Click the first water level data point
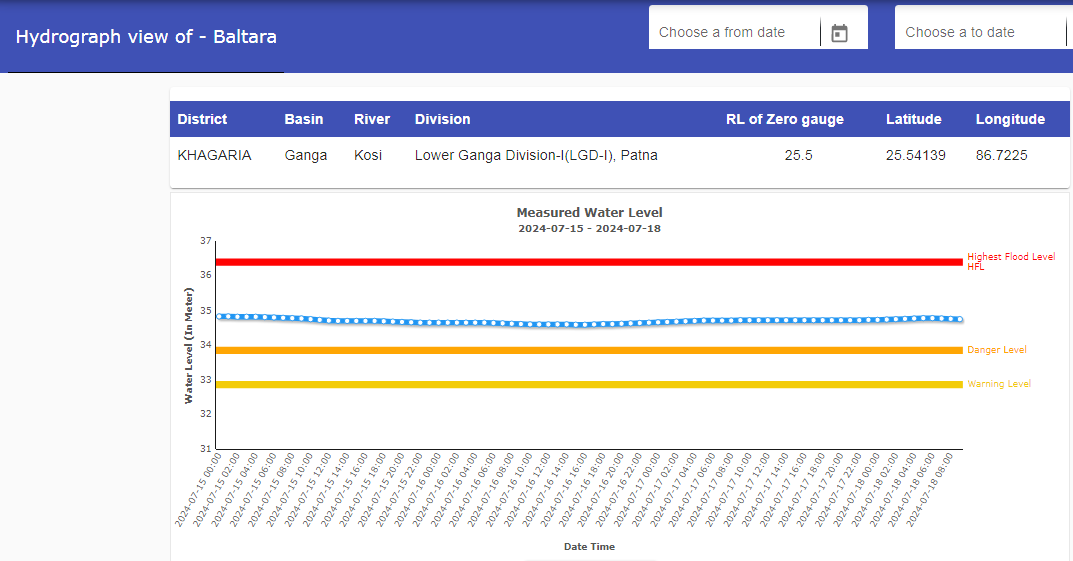The image size is (1073, 561). (x=220, y=316)
